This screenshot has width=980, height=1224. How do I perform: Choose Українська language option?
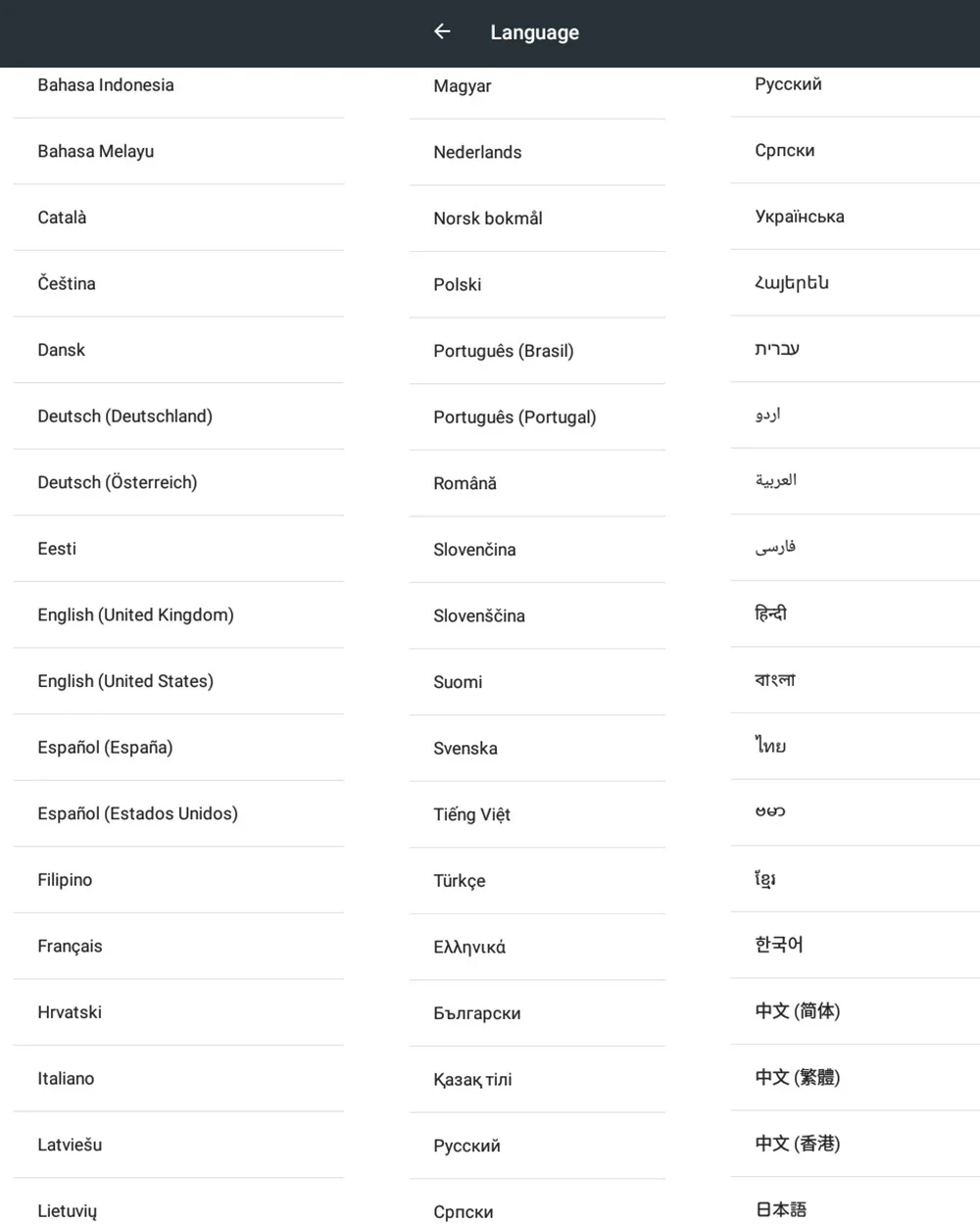pos(855,217)
